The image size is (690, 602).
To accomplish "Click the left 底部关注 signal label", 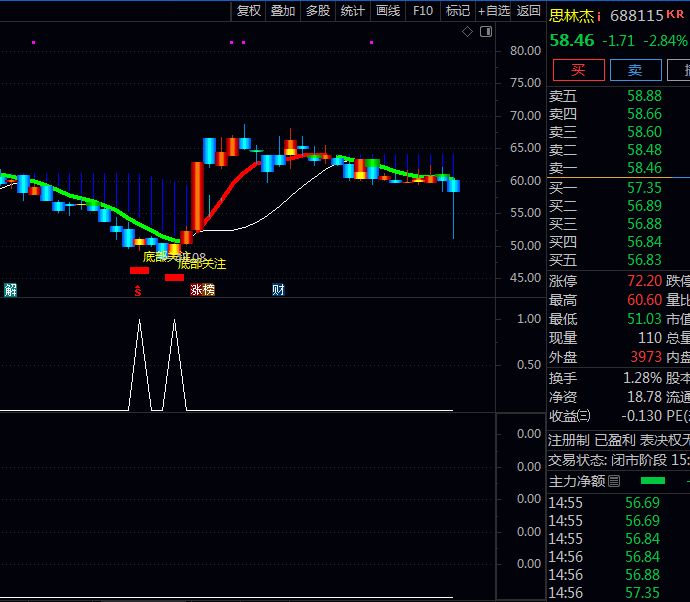I will pyautogui.click(x=167, y=257).
